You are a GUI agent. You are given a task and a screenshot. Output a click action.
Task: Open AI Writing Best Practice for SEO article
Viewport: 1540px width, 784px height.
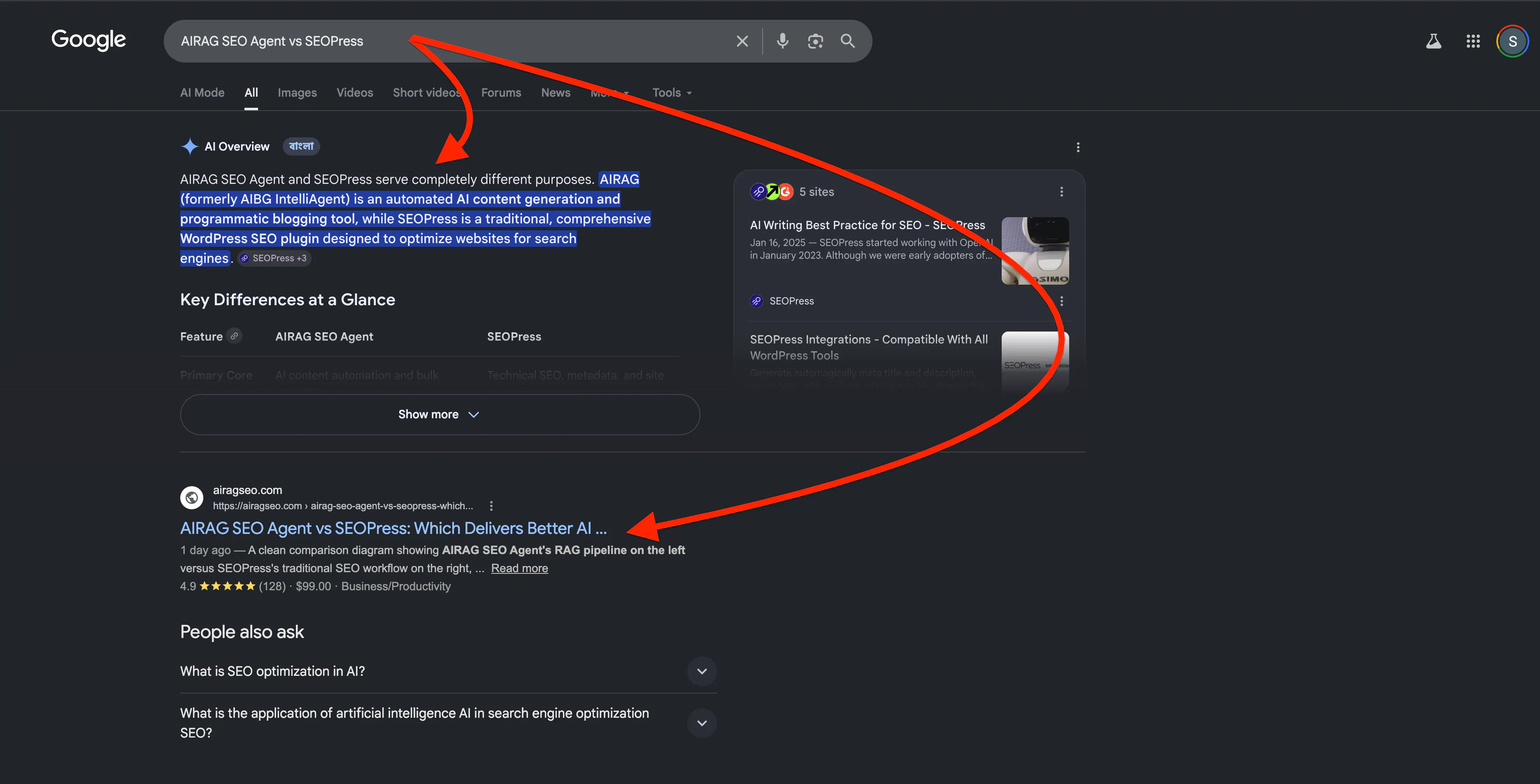coord(868,225)
